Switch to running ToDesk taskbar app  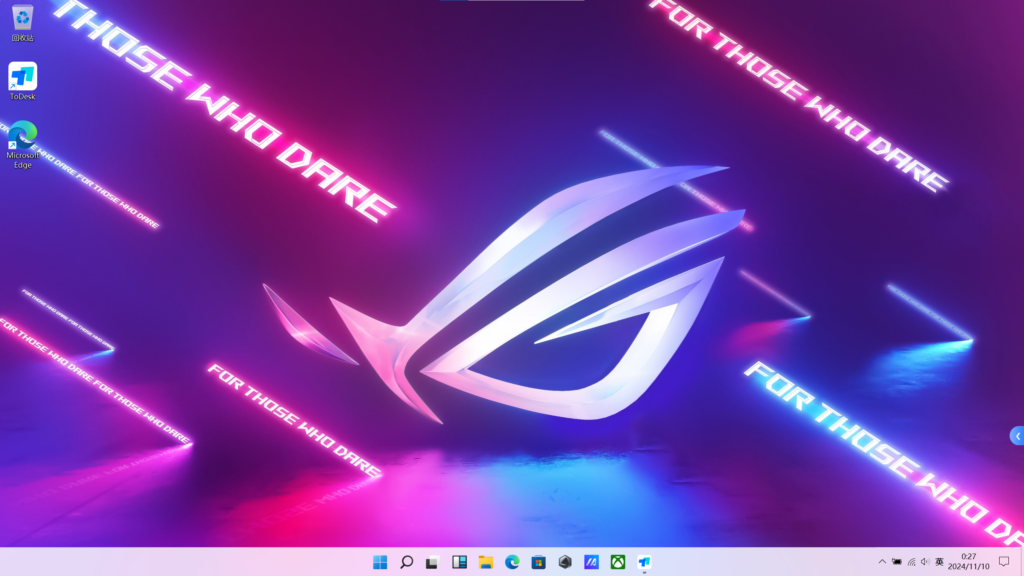coord(645,562)
